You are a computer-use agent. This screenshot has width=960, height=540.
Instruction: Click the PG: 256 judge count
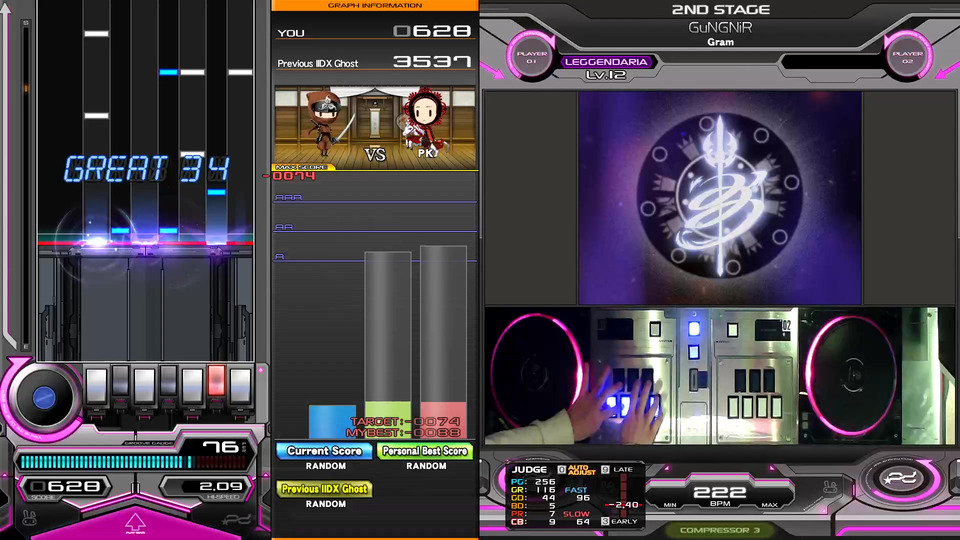pyautogui.click(x=533, y=482)
